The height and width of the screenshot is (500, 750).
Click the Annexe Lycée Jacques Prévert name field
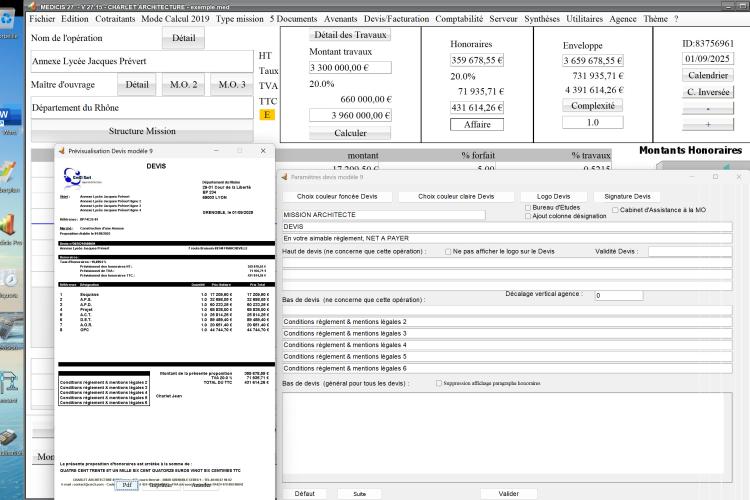[x=142, y=61]
